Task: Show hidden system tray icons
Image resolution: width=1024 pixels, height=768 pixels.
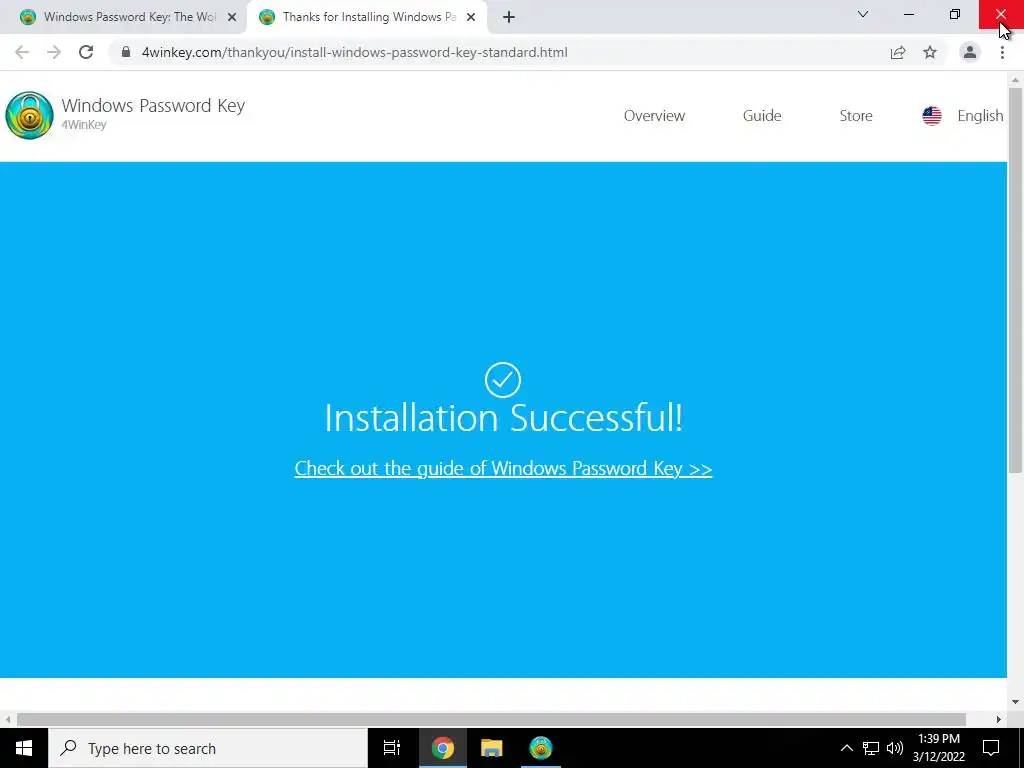Action: tap(846, 748)
